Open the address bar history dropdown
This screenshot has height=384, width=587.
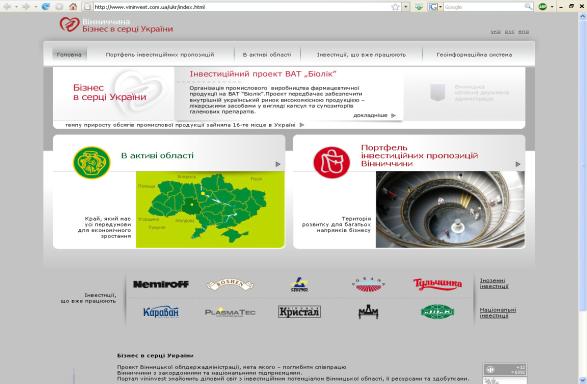pos(406,7)
